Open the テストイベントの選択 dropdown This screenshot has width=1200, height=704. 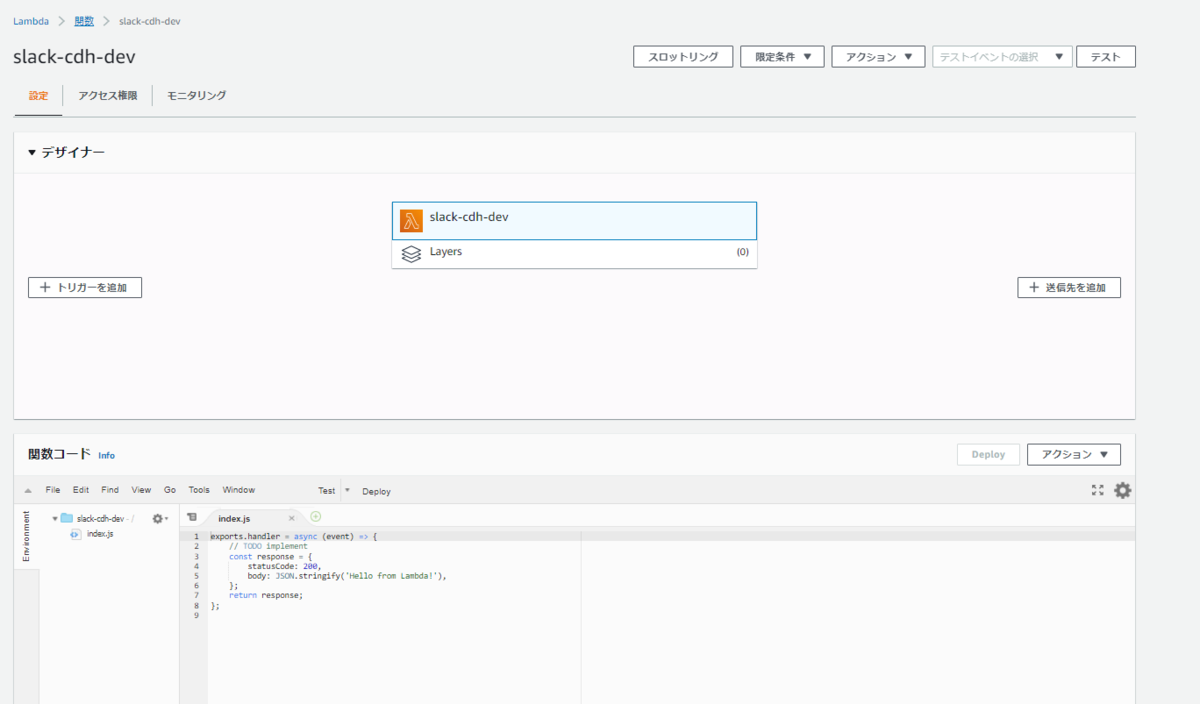[x=1002, y=57]
